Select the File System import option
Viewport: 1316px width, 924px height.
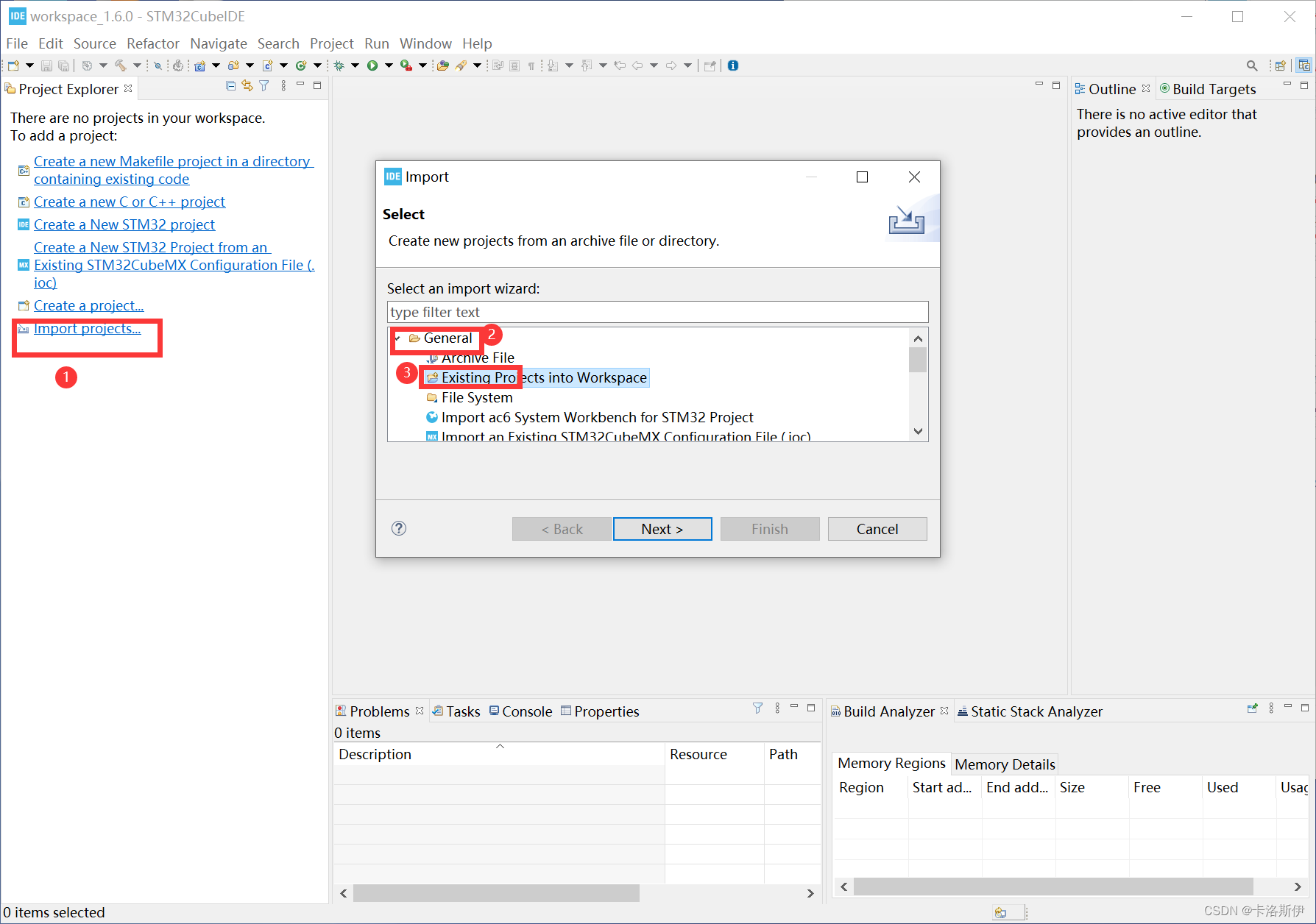point(470,397)
